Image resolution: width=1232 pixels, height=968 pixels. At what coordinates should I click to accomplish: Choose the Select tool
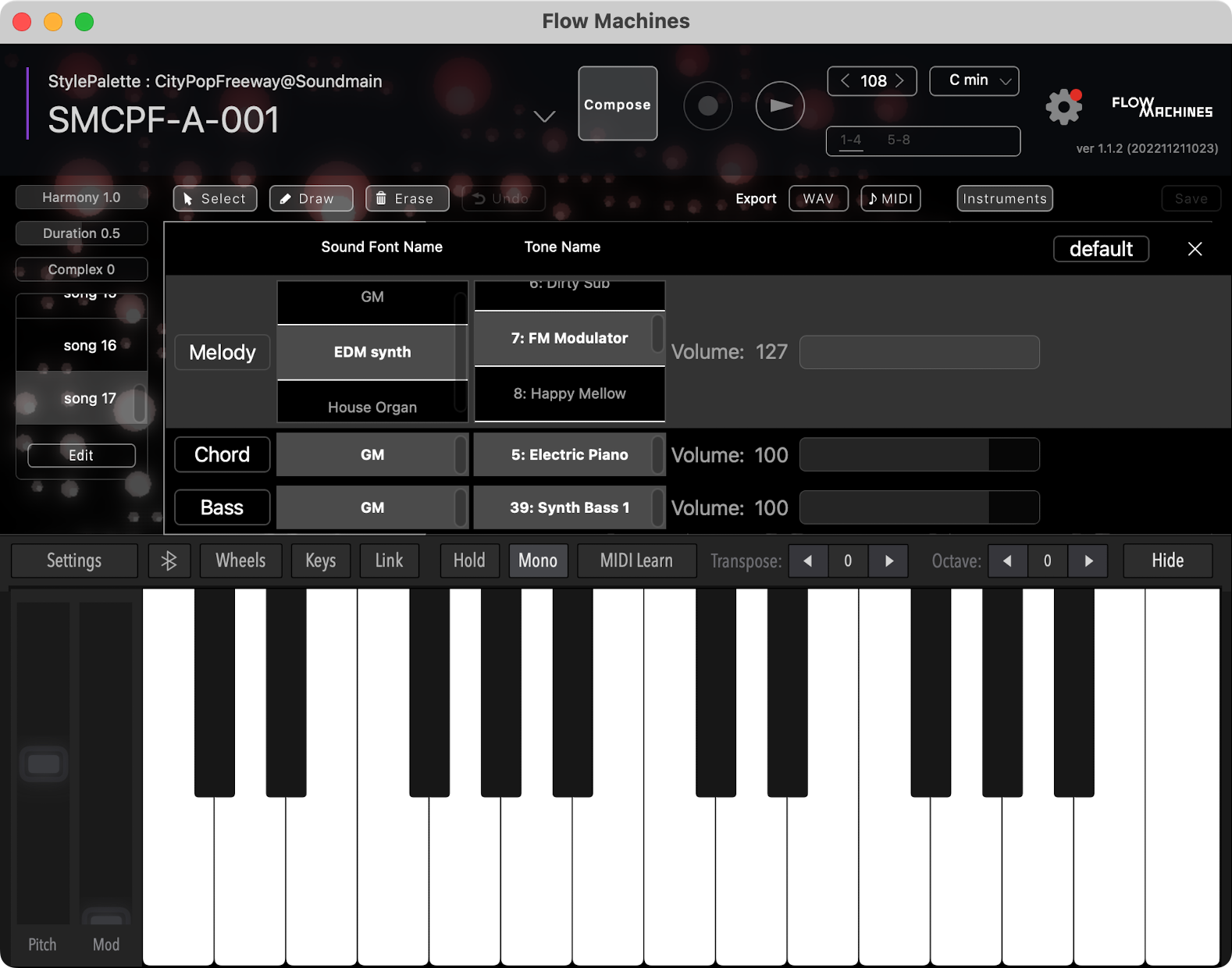pos(215,198)
